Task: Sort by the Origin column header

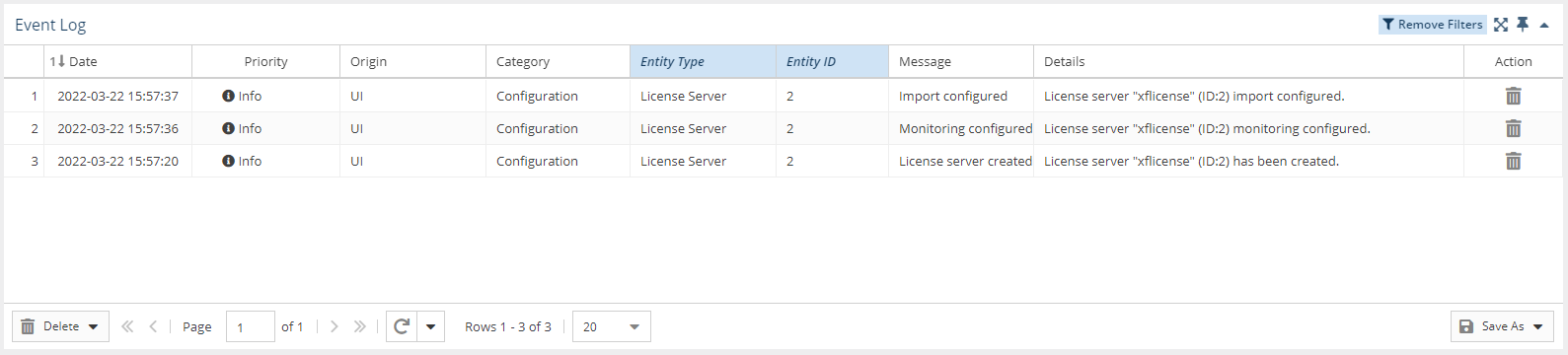Action: pyautogui.click(x=413, y=61)
